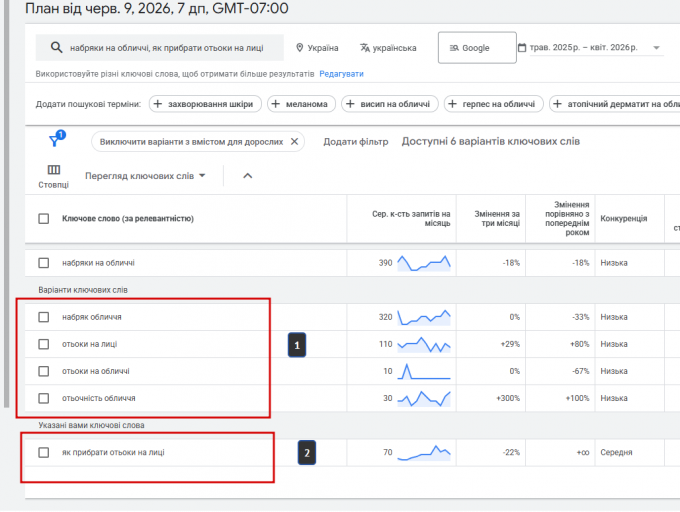
Task: Click the Україна location pin icon
Action: 299,48
